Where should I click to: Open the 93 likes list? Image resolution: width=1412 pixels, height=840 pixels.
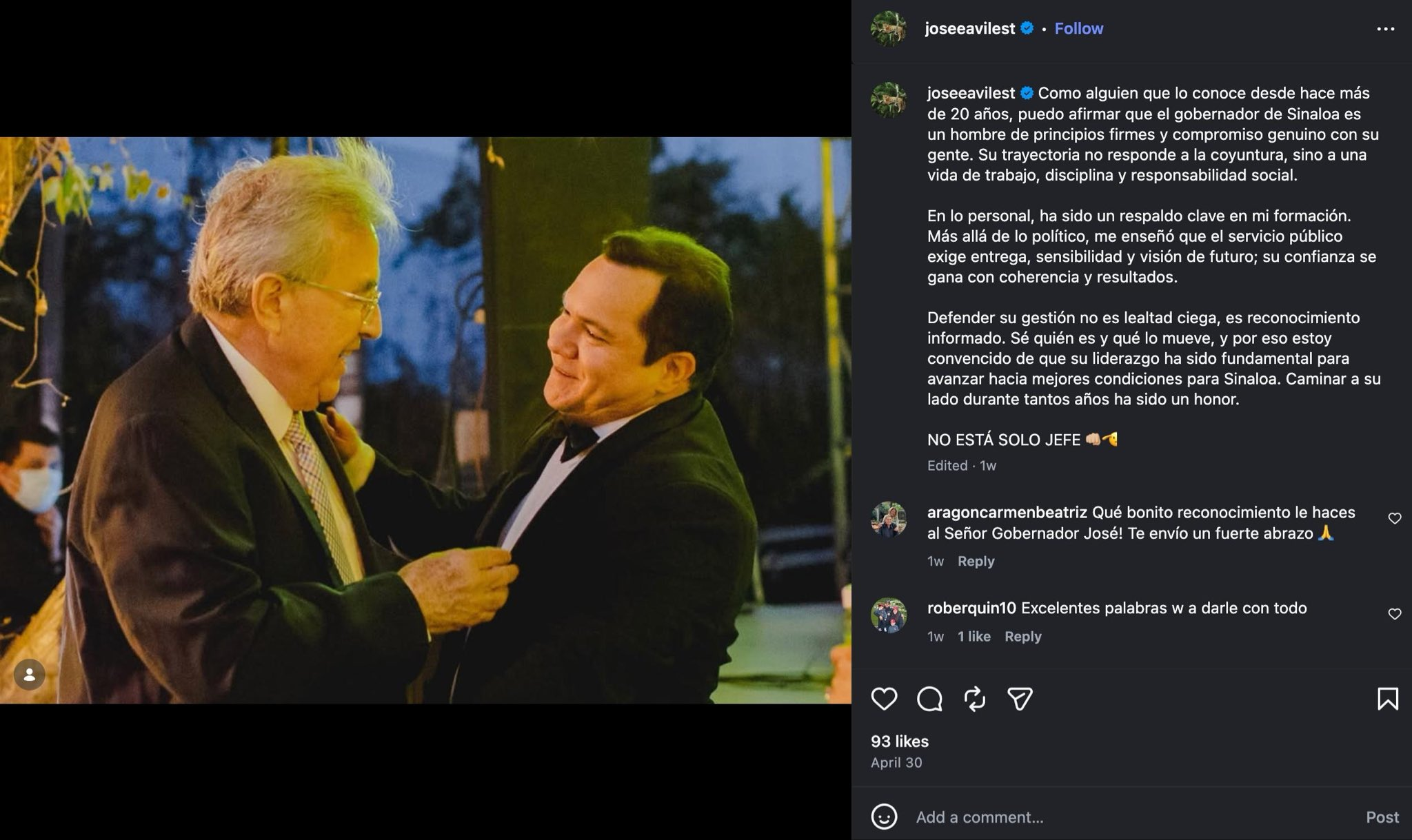pos(900,741)
